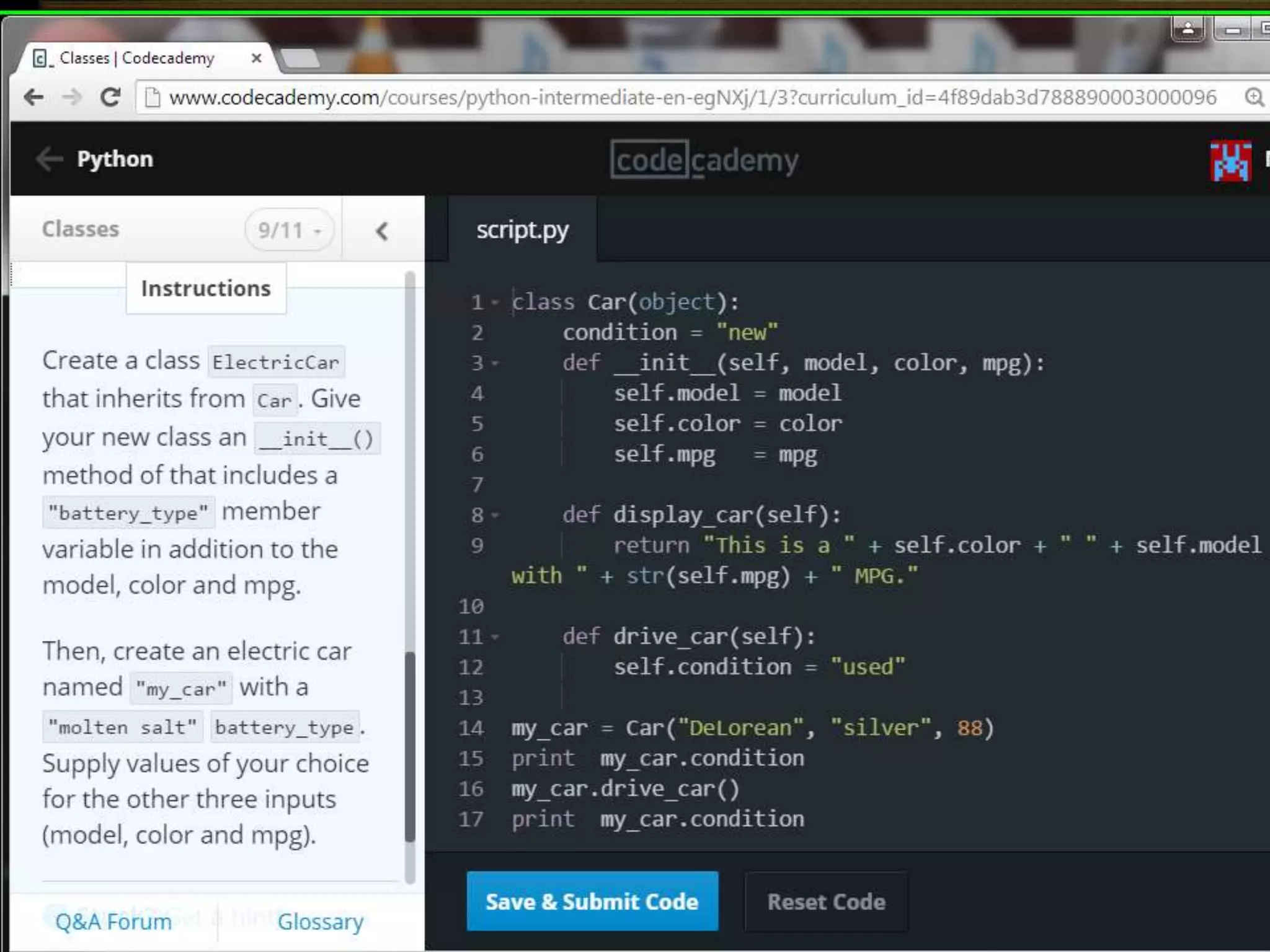Close the Classes | Codecademy tab
The width and height of the screenshot is (1270, 952).
256,58
